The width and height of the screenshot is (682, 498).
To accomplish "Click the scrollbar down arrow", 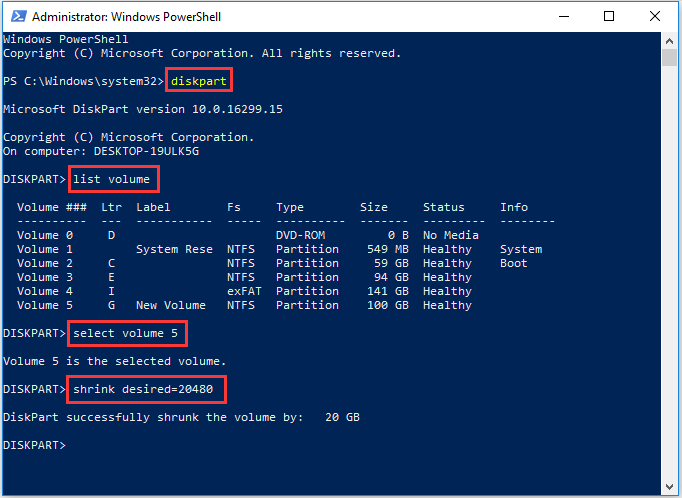I will coord(669,487).
